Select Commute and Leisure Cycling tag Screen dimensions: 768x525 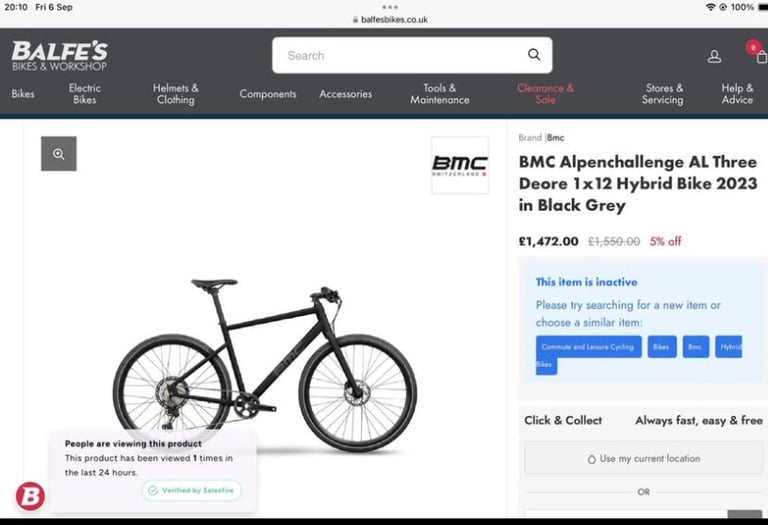point(589,347)
